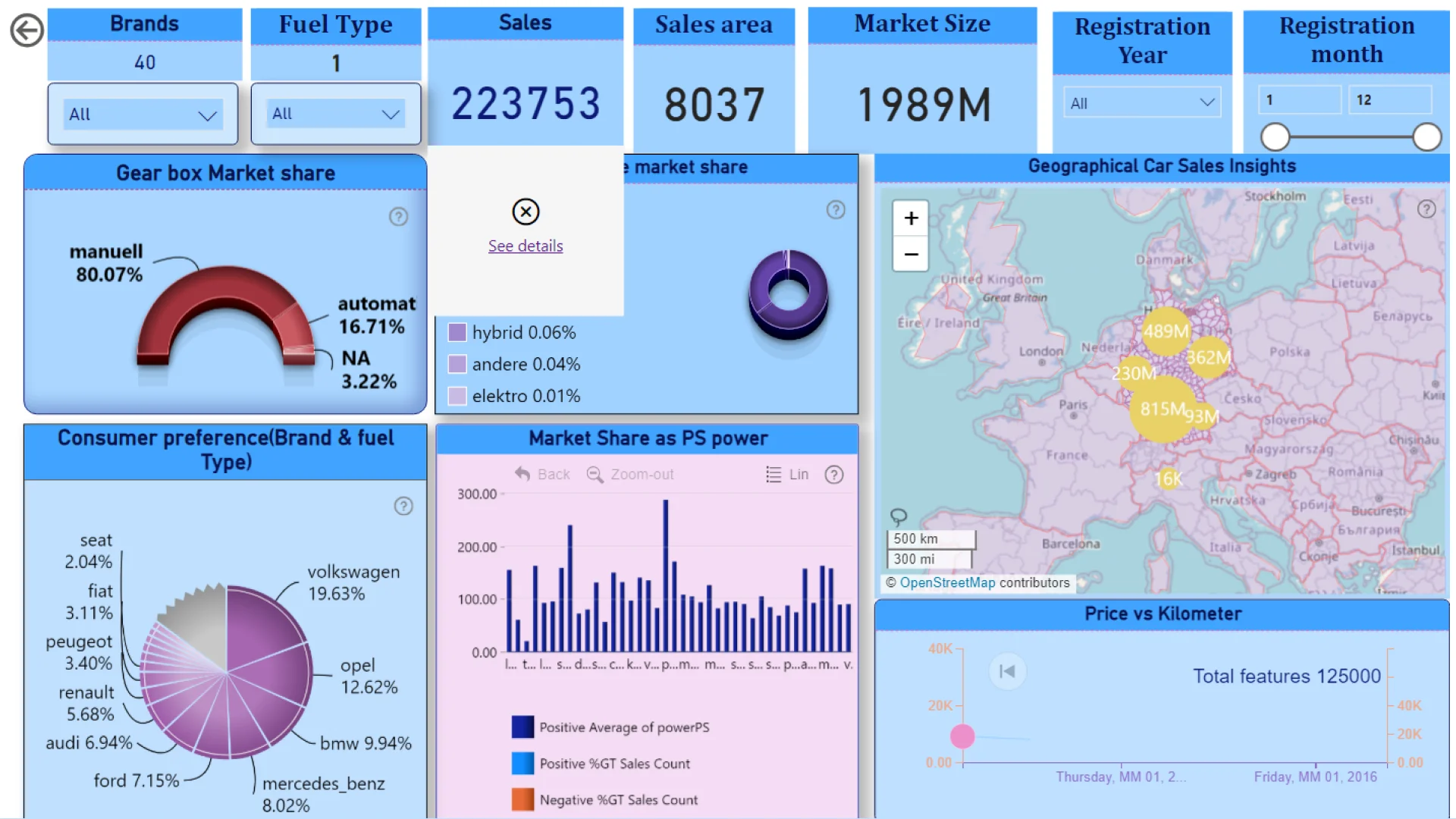Click manuell 80.07% gearbox label
This screenshot has height=819, width=1456.
[107, 262]
